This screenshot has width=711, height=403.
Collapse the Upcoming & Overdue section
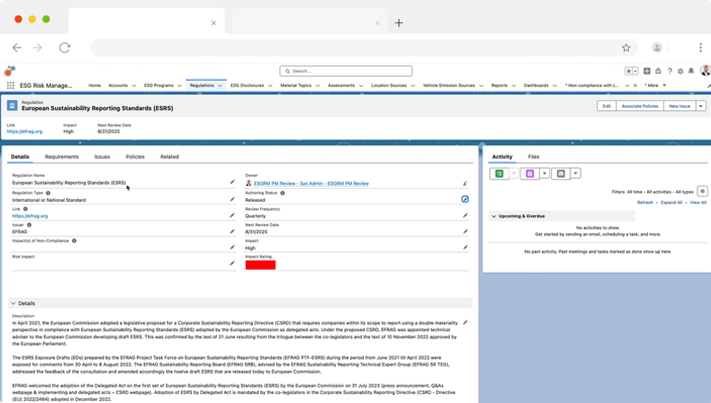[x=493, y=215]
